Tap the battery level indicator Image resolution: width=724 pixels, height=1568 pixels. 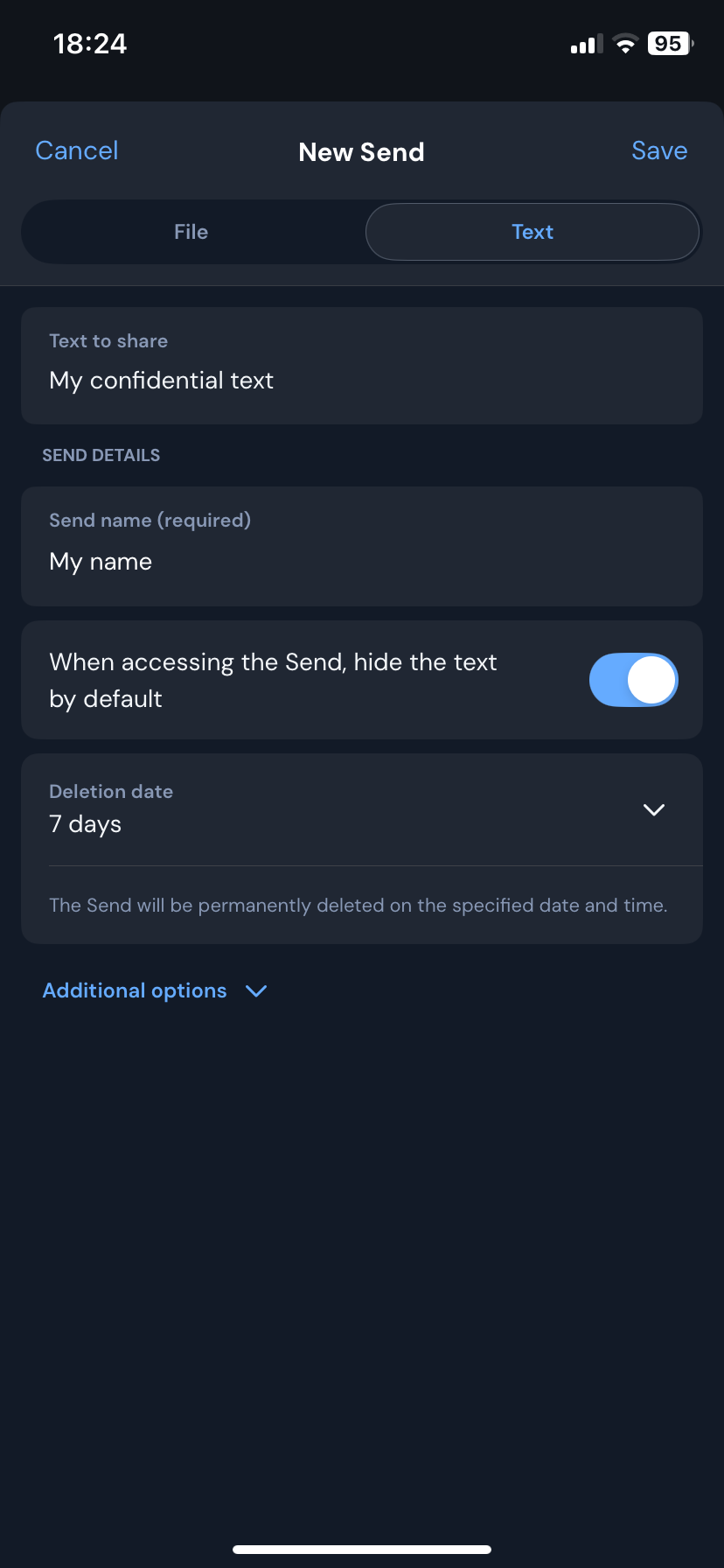[670, 44]
